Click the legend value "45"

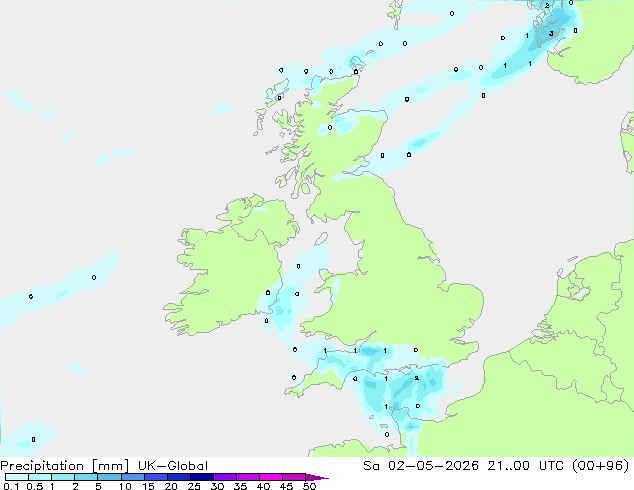[286, 486]
